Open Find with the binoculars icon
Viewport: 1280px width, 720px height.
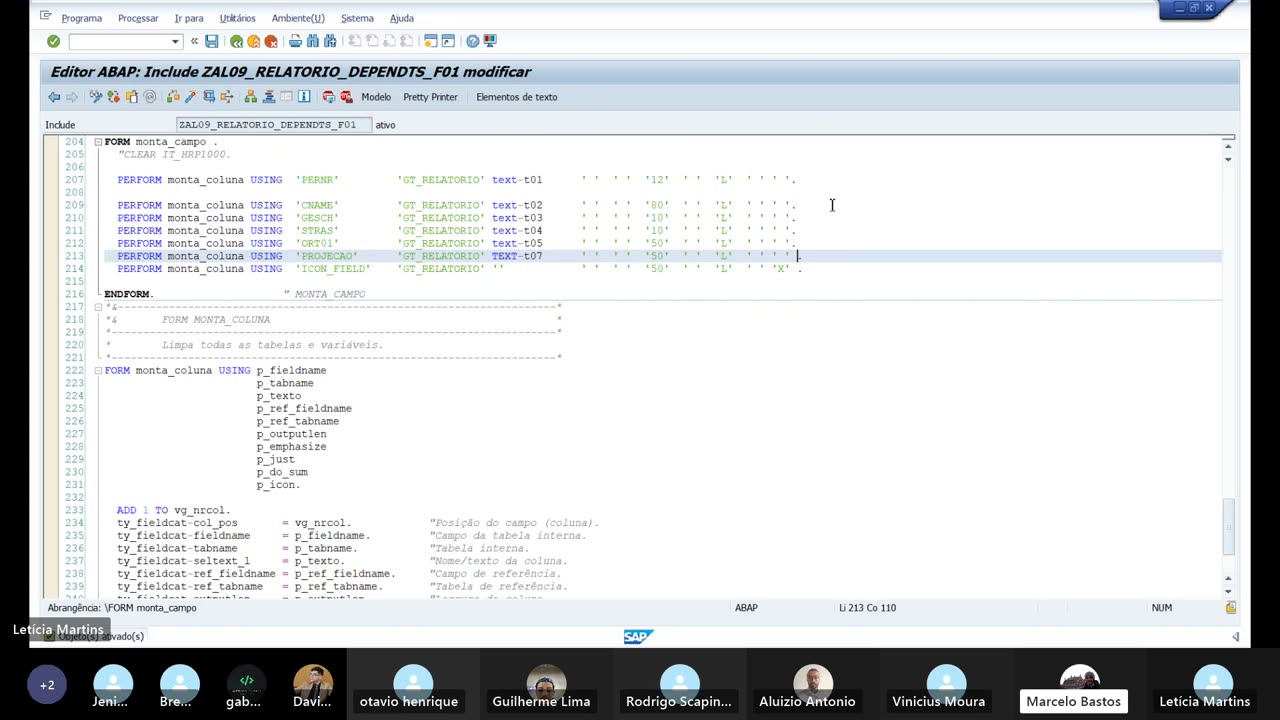pos(313,41)
